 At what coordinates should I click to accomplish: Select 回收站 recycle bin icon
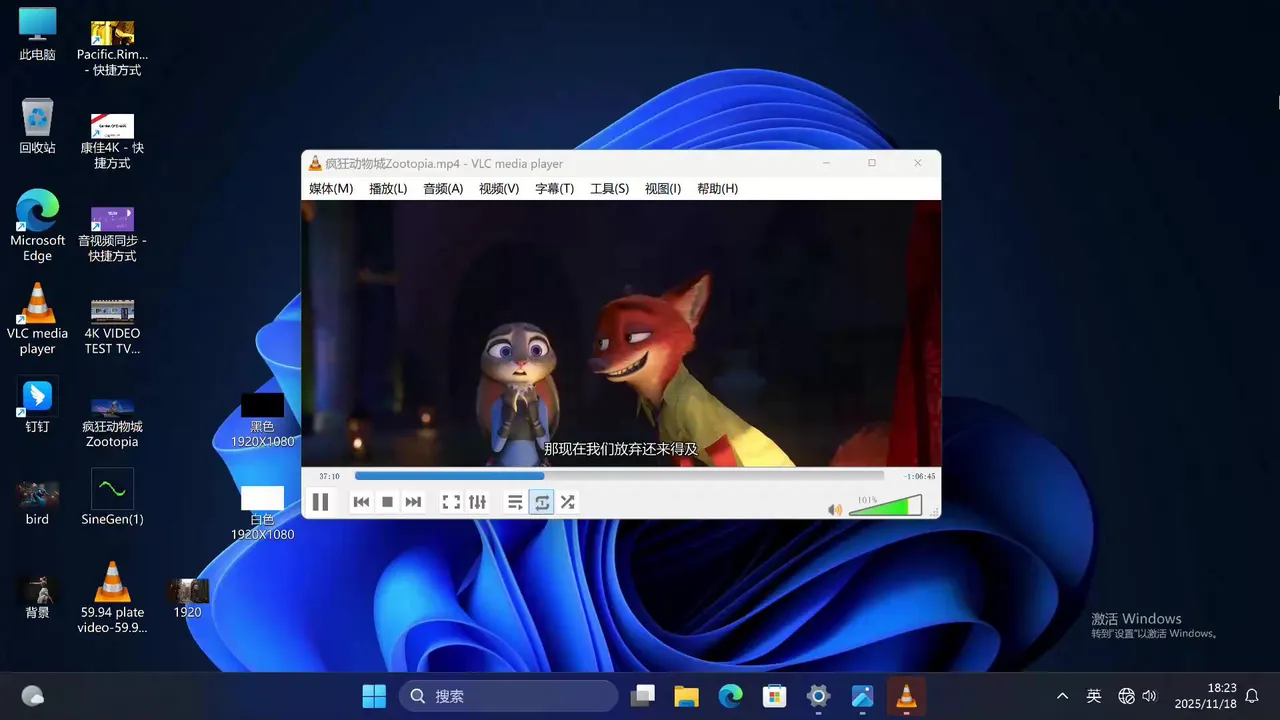point(37,126)
